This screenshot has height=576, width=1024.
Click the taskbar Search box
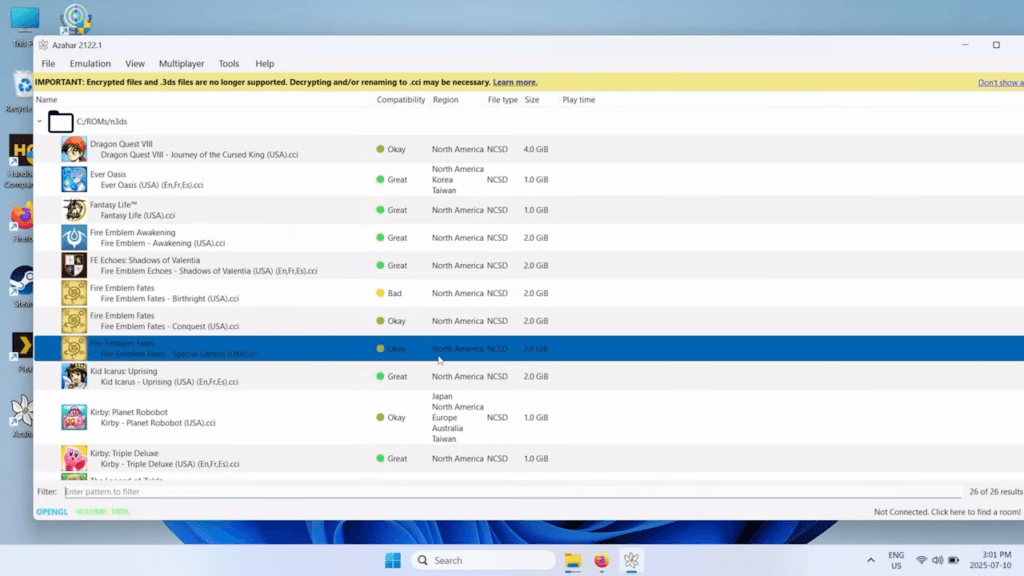tap(483, 560)
